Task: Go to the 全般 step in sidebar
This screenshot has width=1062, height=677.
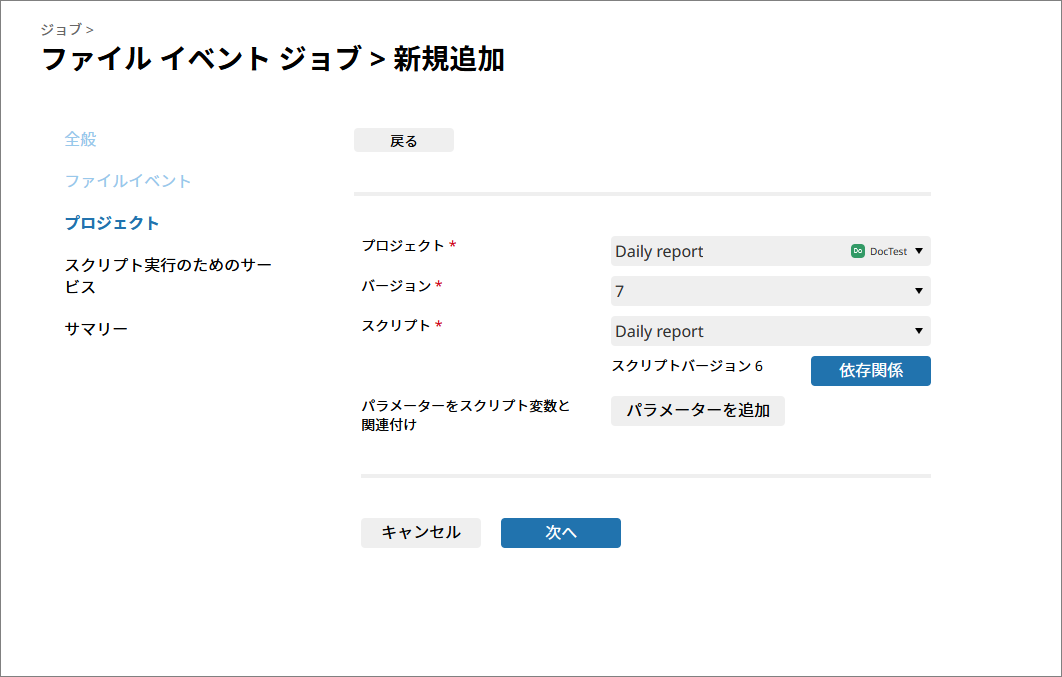Action: 81,139
